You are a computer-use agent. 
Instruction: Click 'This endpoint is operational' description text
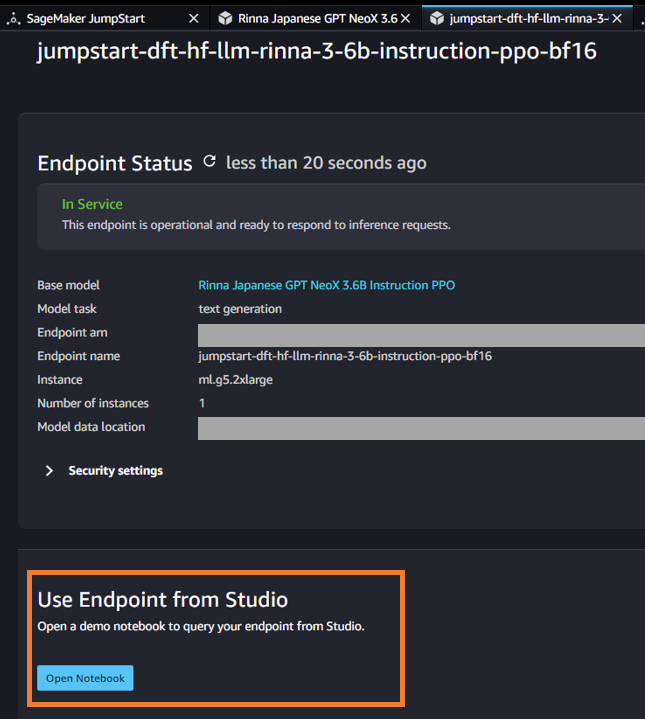pos(256,225)
